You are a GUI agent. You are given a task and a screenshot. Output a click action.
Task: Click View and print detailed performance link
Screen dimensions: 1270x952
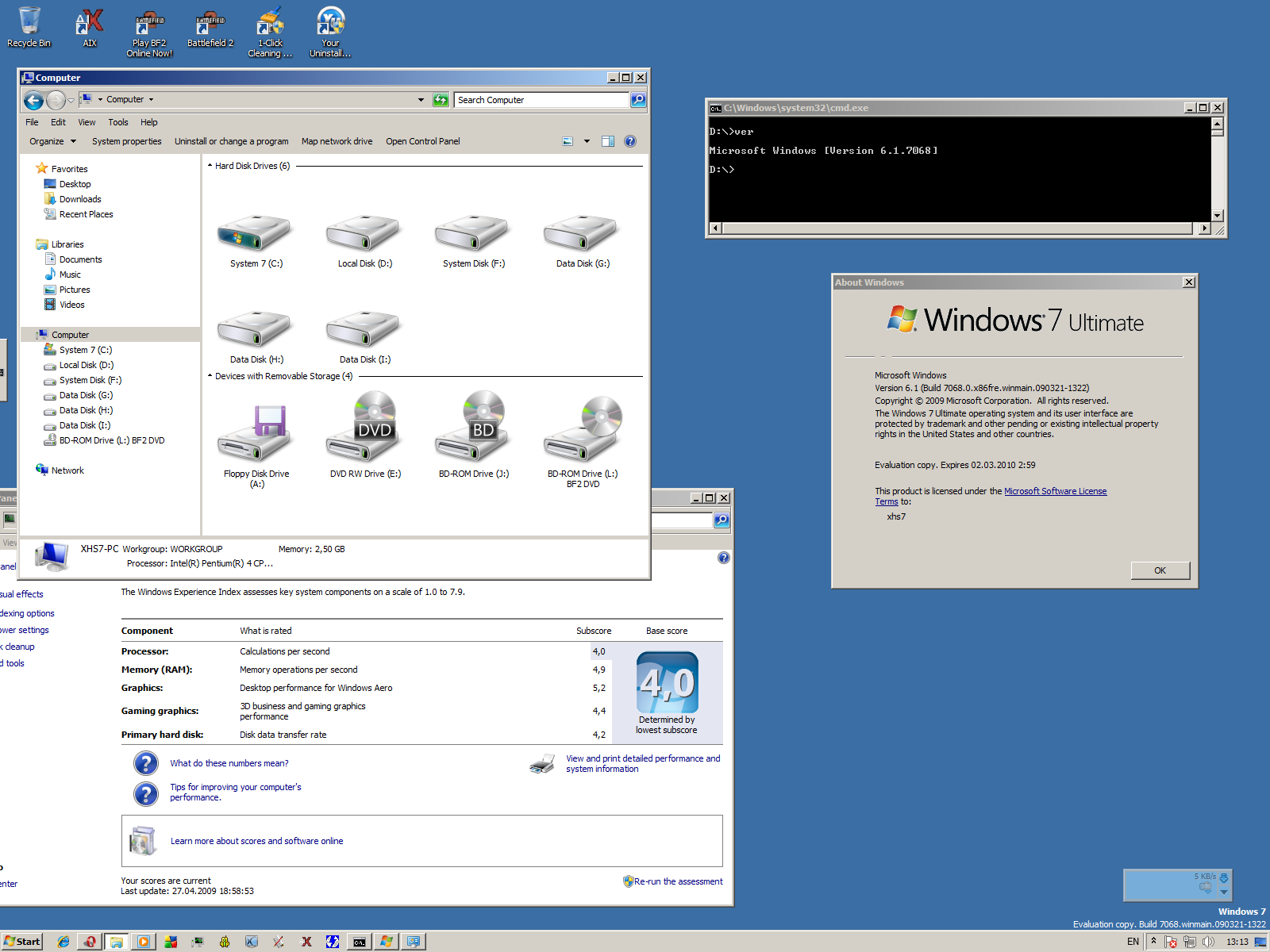point(643,763)
